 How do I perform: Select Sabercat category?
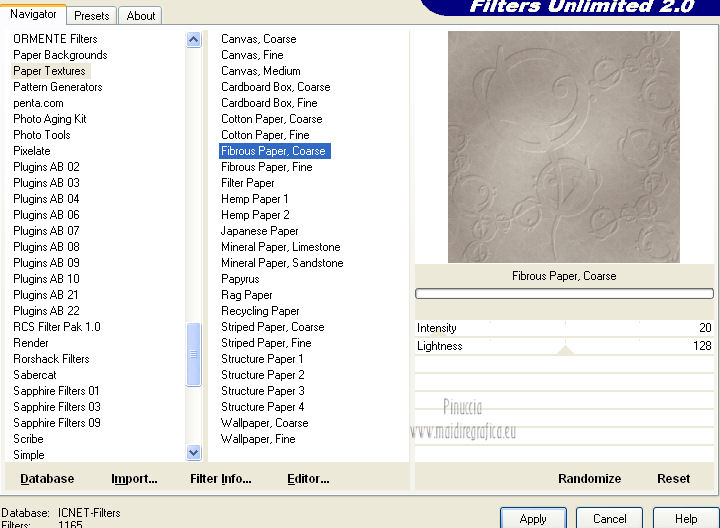click(35, 375)
